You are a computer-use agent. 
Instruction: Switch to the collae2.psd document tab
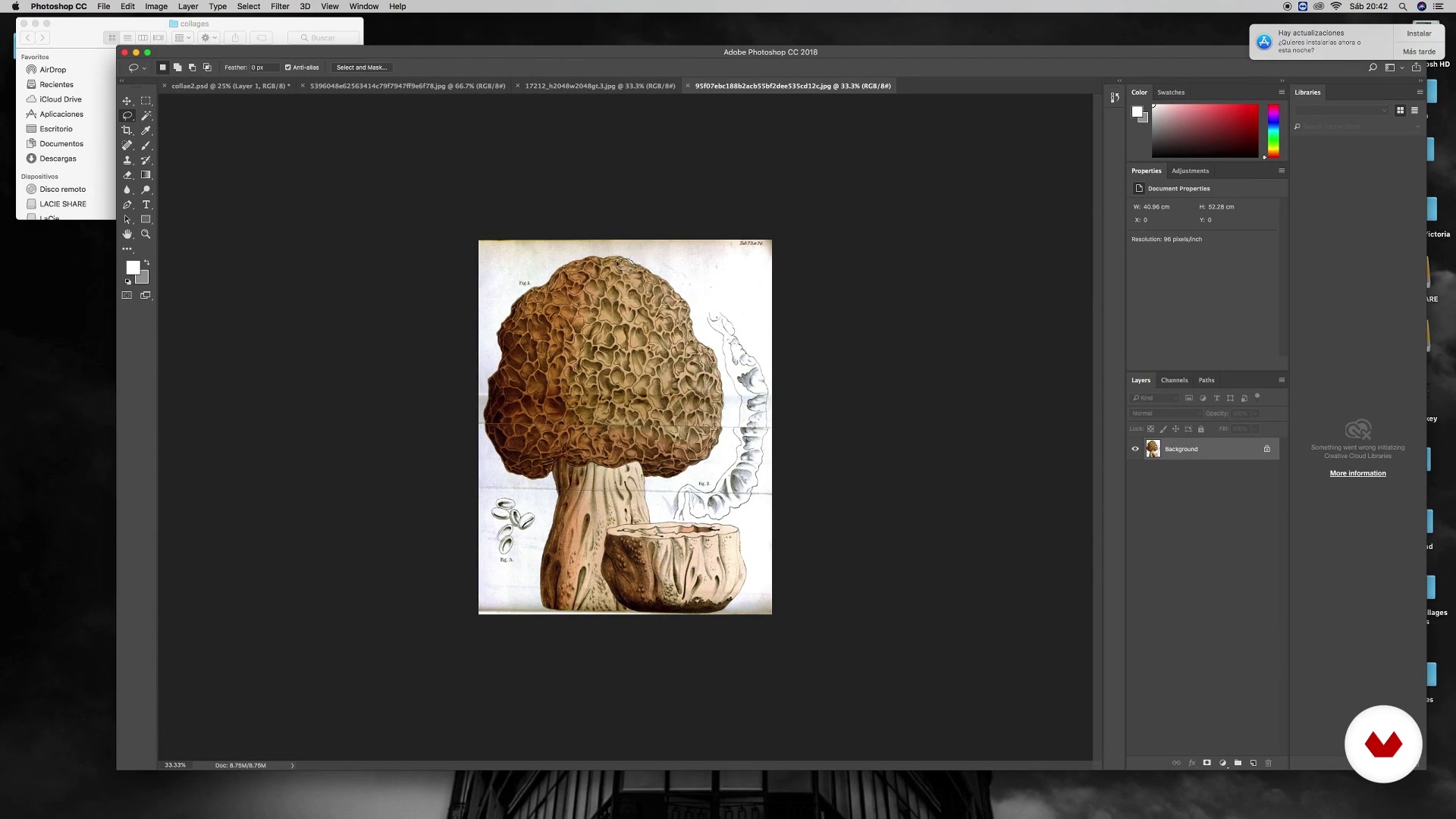231,86
